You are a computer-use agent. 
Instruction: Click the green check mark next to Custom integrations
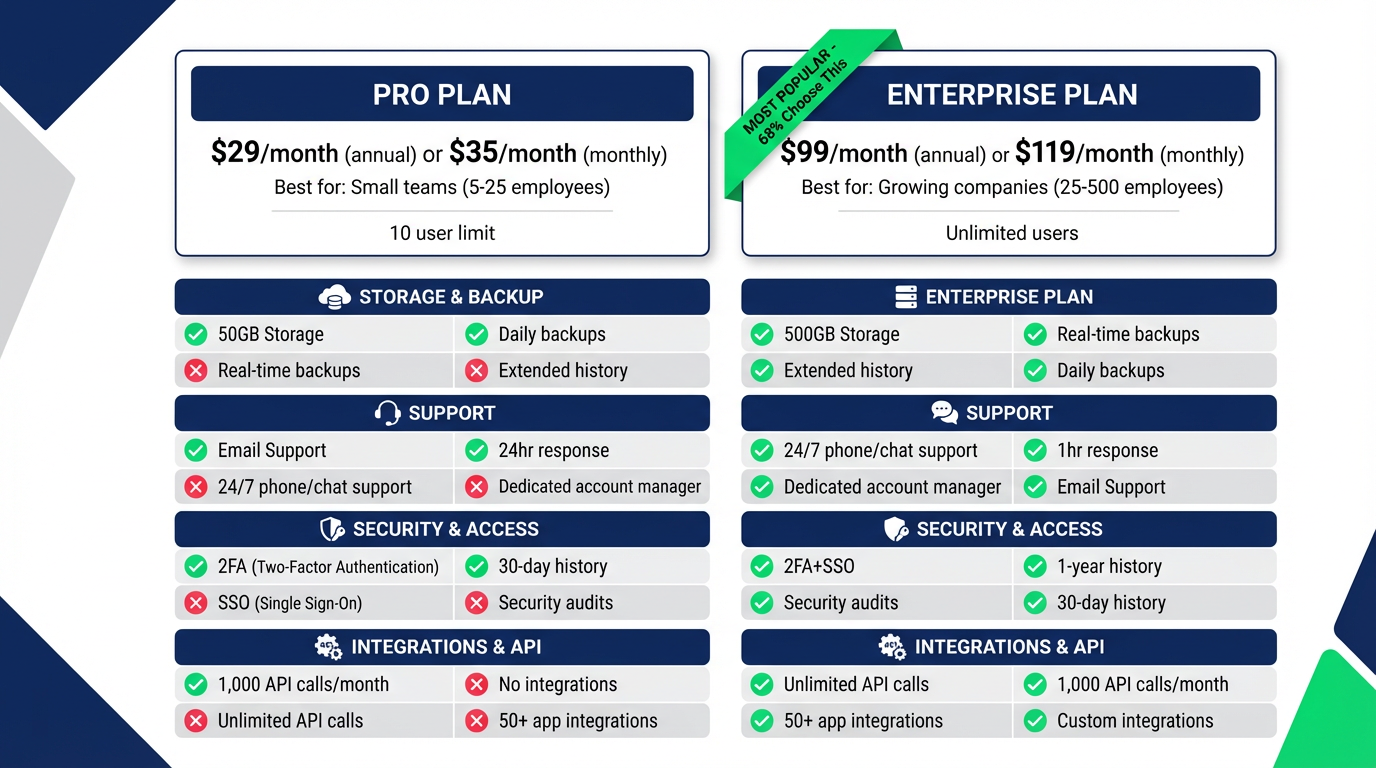click(x=1035, y=721)
